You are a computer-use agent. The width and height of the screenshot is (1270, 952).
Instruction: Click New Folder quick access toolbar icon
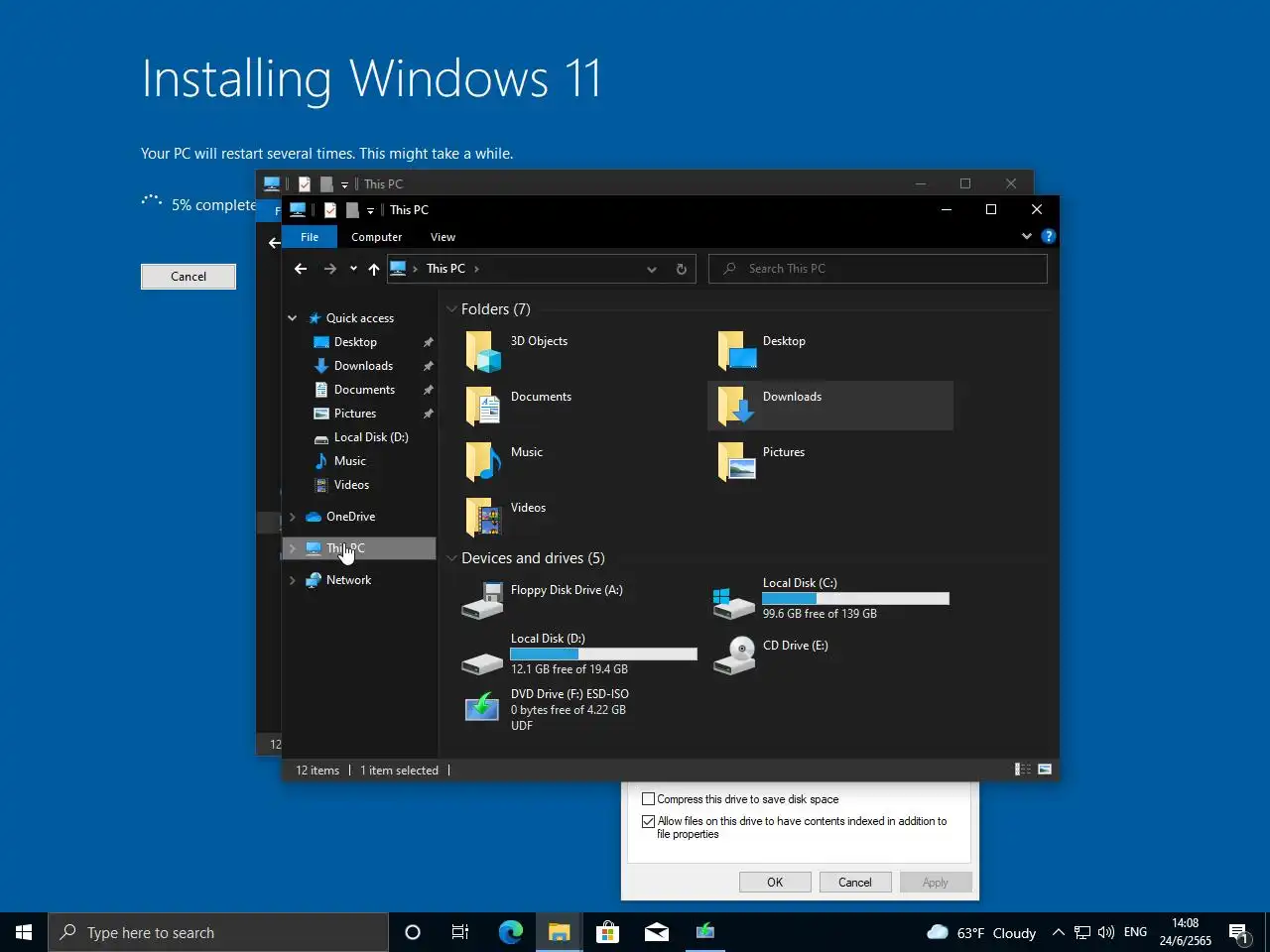click(351, 210)
